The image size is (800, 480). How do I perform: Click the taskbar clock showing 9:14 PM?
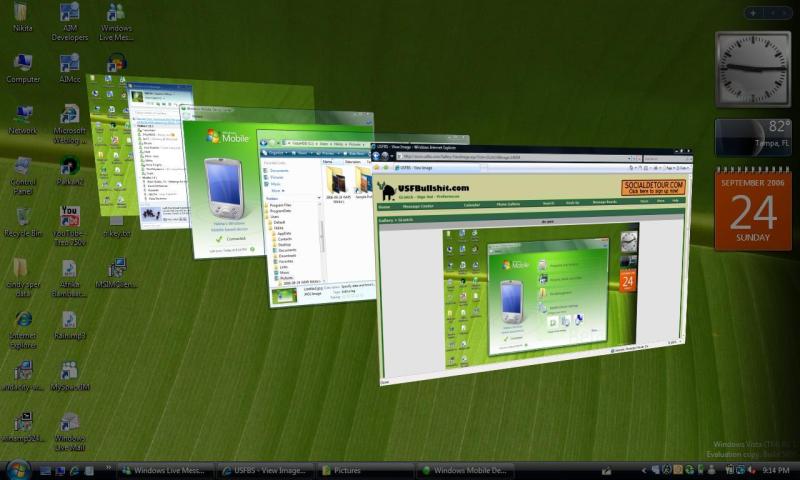[x=776, y=470]
